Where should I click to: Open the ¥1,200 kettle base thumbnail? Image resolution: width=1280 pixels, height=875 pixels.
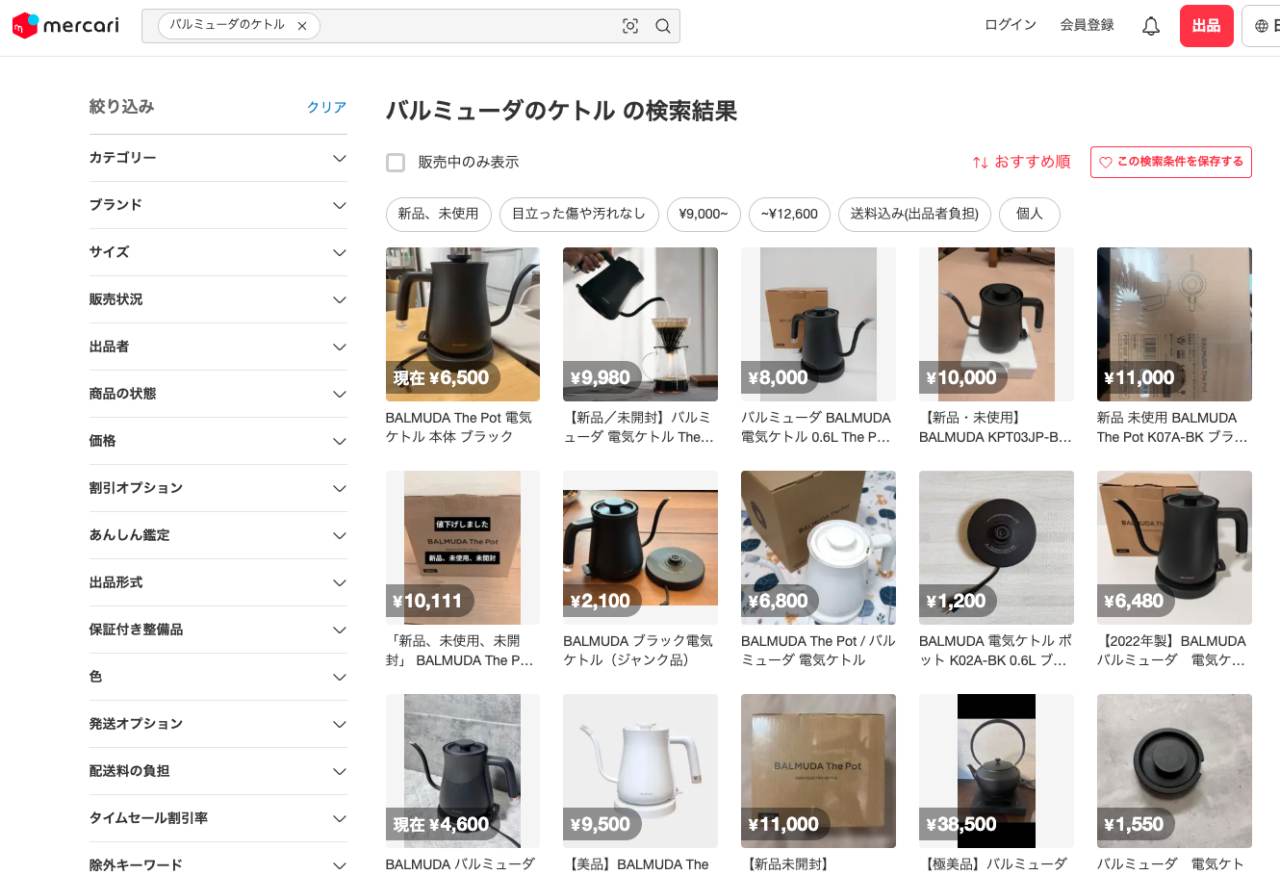pyautogui.click(x=996, y=548)
